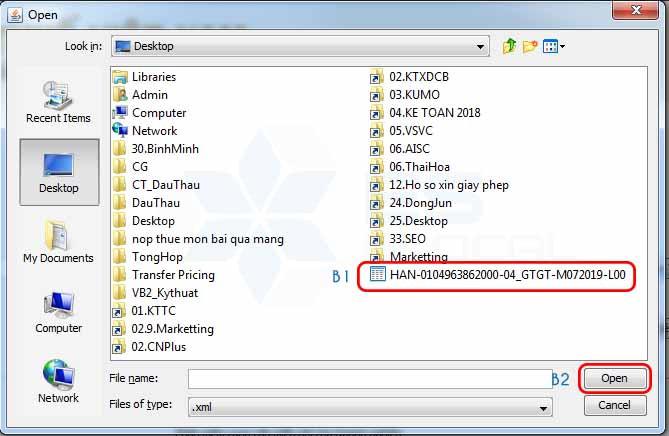Select Computer in the places sidebar

[58, 312]
